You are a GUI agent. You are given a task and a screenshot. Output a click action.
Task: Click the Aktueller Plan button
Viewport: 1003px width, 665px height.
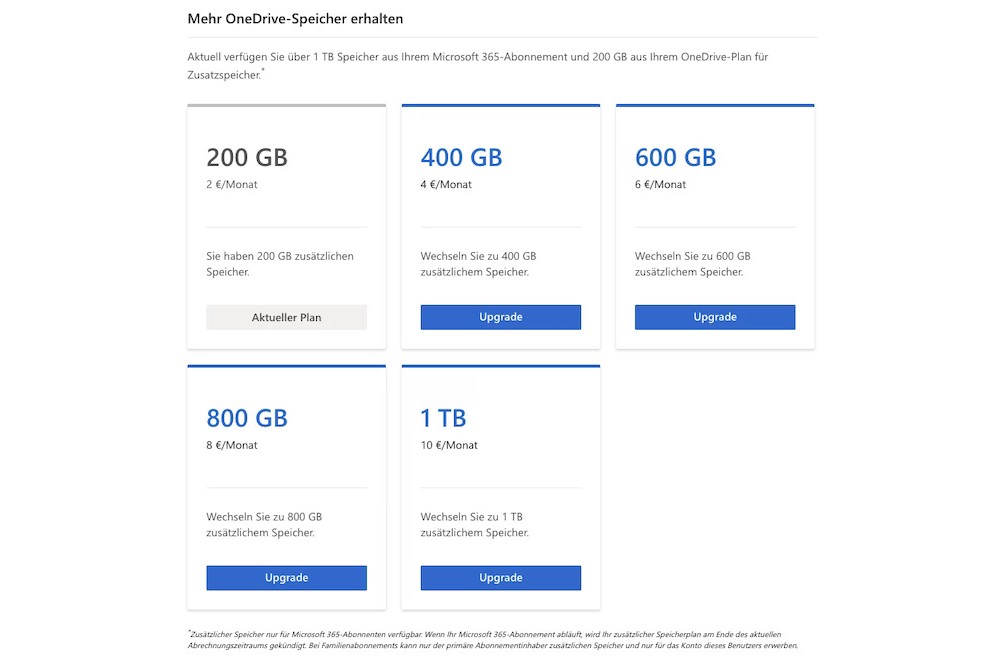click(286, 317)
